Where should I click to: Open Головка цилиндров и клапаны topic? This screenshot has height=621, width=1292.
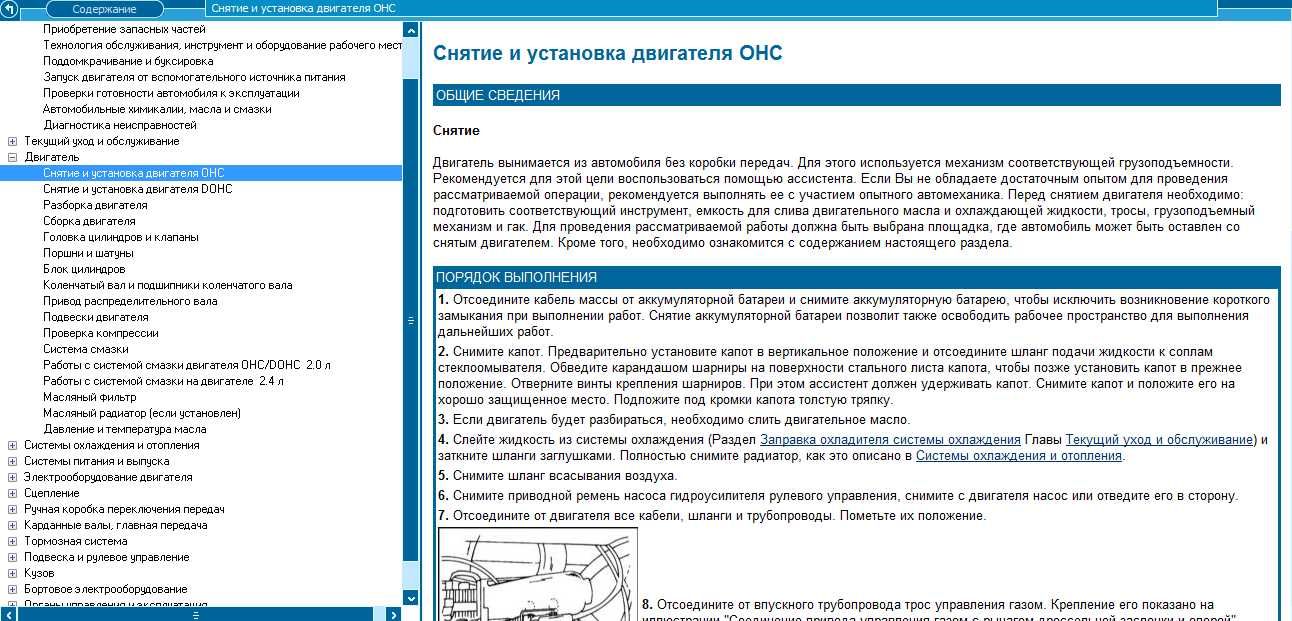point(121,237)
